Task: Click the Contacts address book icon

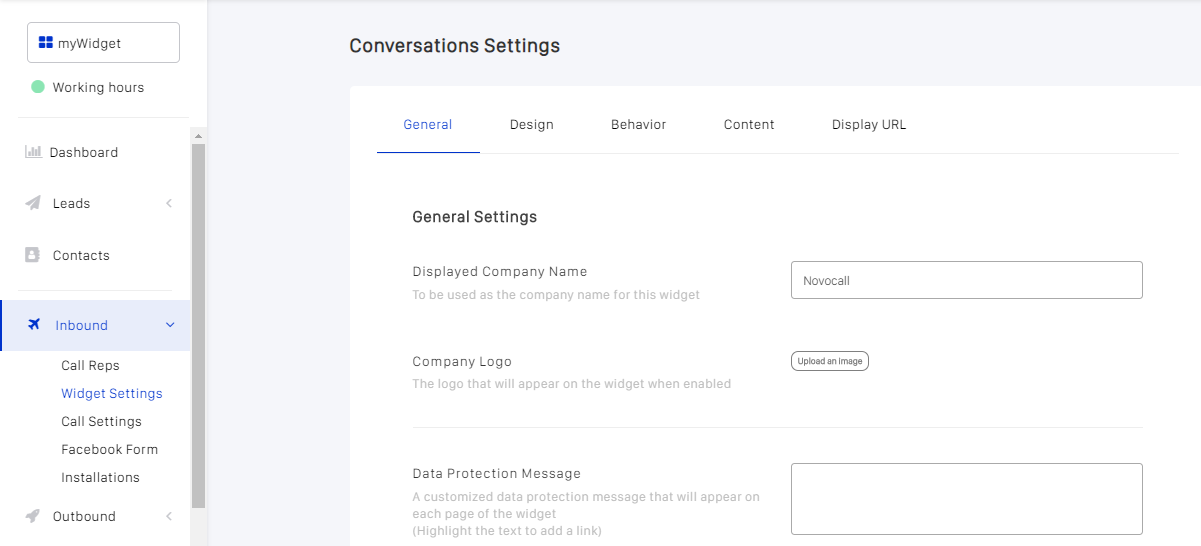Action: point(33,255)
